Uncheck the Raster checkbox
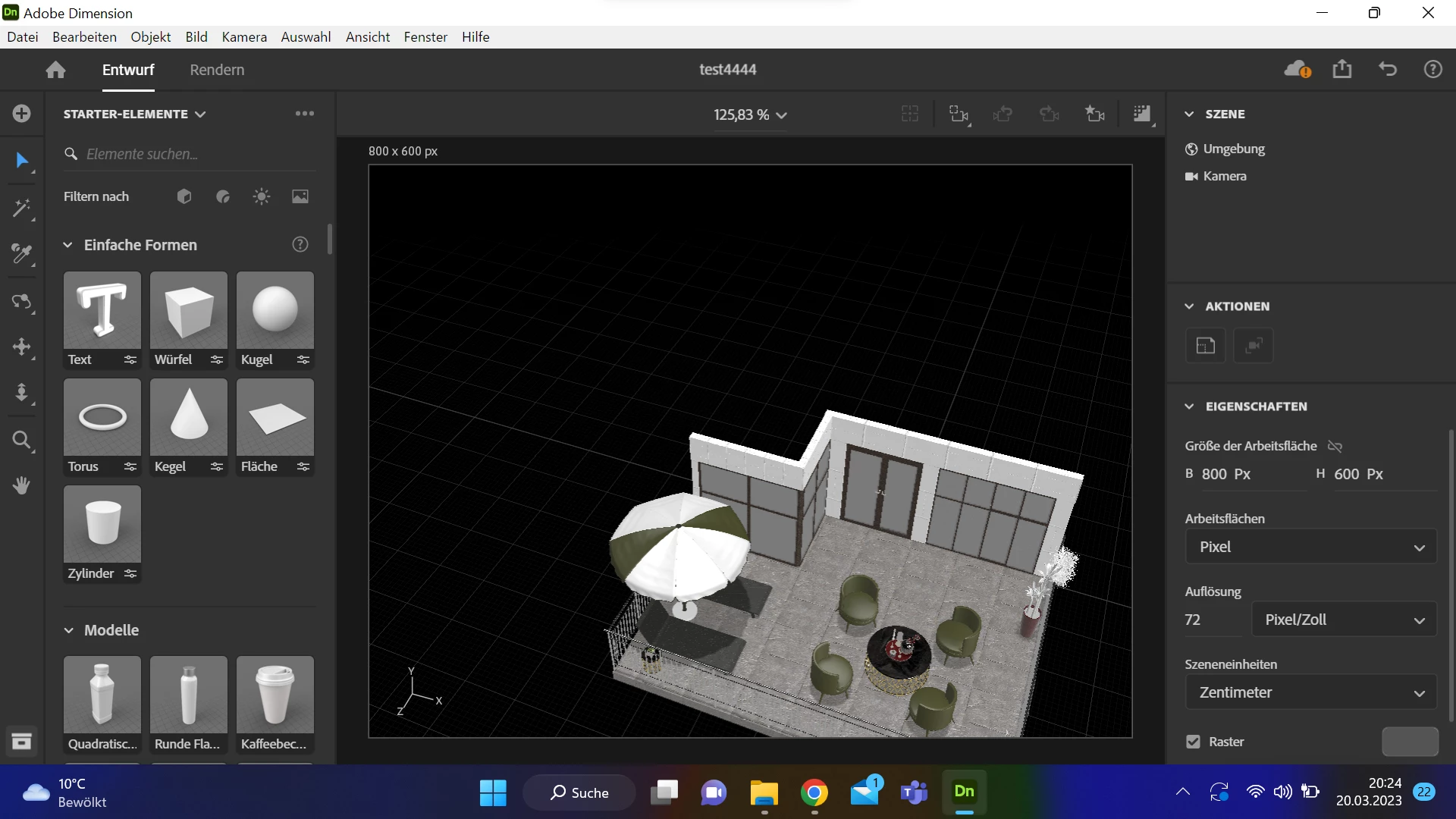 [1194, 742]
